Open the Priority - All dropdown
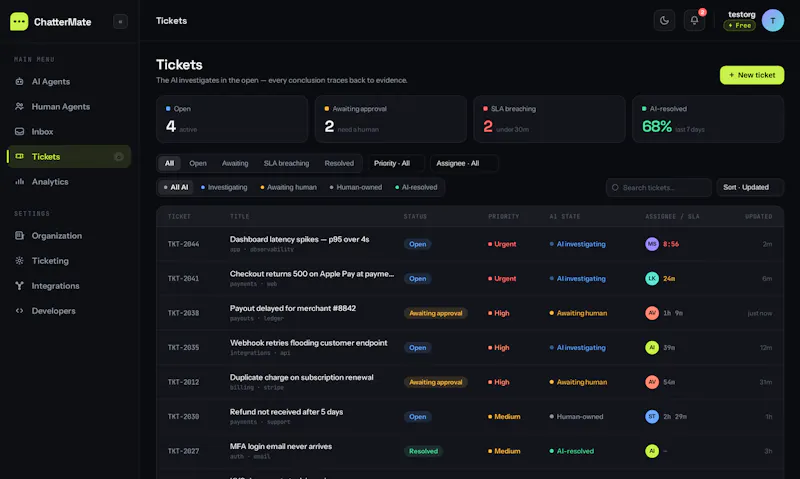This screenshot has width=800, height=479. tap(396, 163)
